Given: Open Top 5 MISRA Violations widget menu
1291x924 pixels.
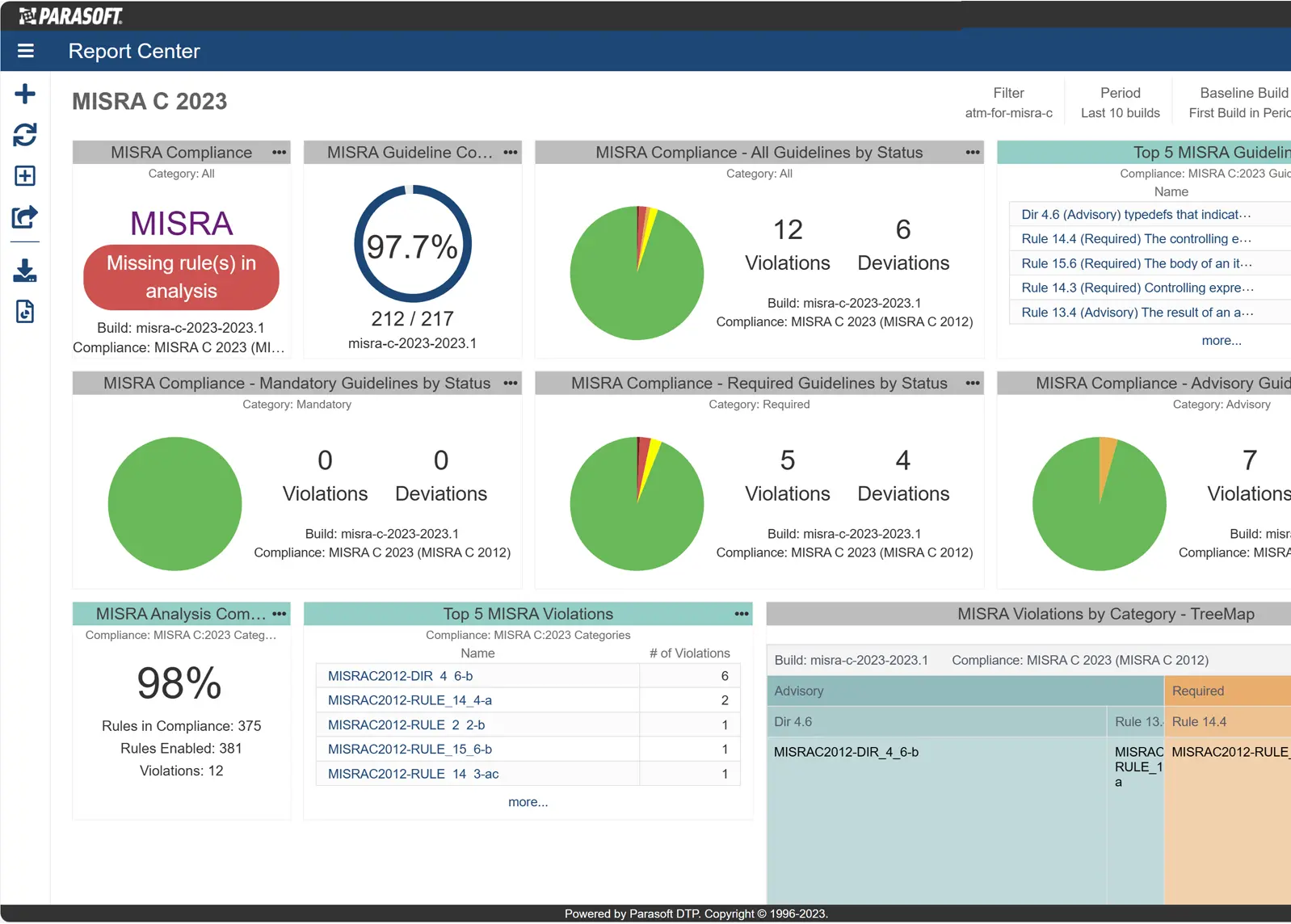Looking at the screenshot, I should (x=741, y=615).
